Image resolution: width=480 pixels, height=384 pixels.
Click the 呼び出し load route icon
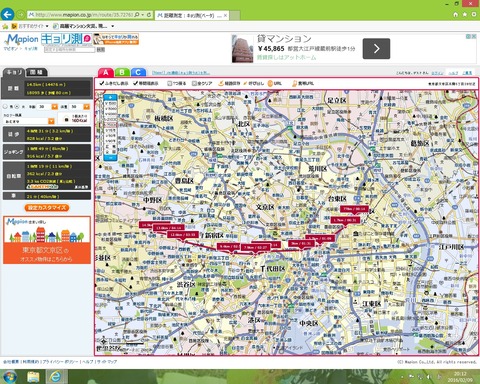[245, 83]
